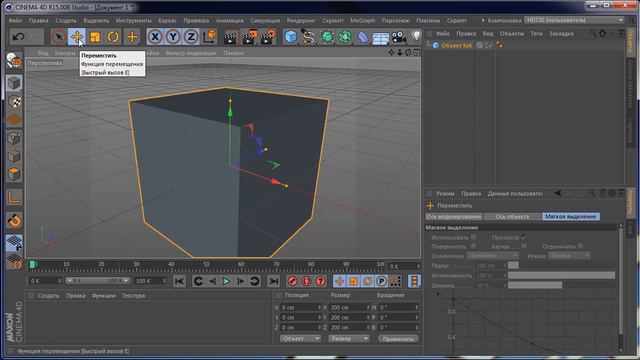Open the purple deformer icon

pos(363,37)
